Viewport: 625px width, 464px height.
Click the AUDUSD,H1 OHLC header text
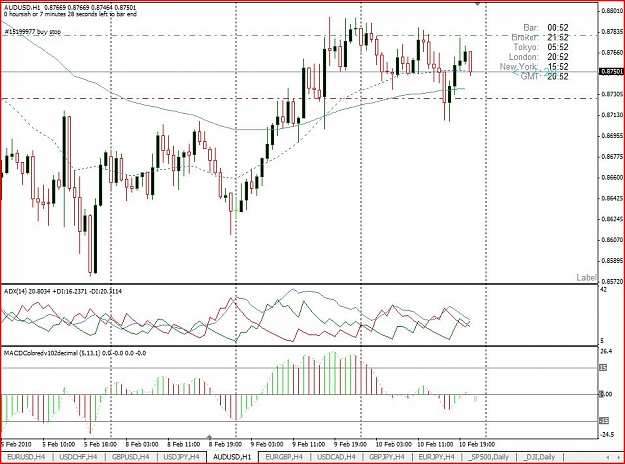pyautogui.click(x=70, y=8)
